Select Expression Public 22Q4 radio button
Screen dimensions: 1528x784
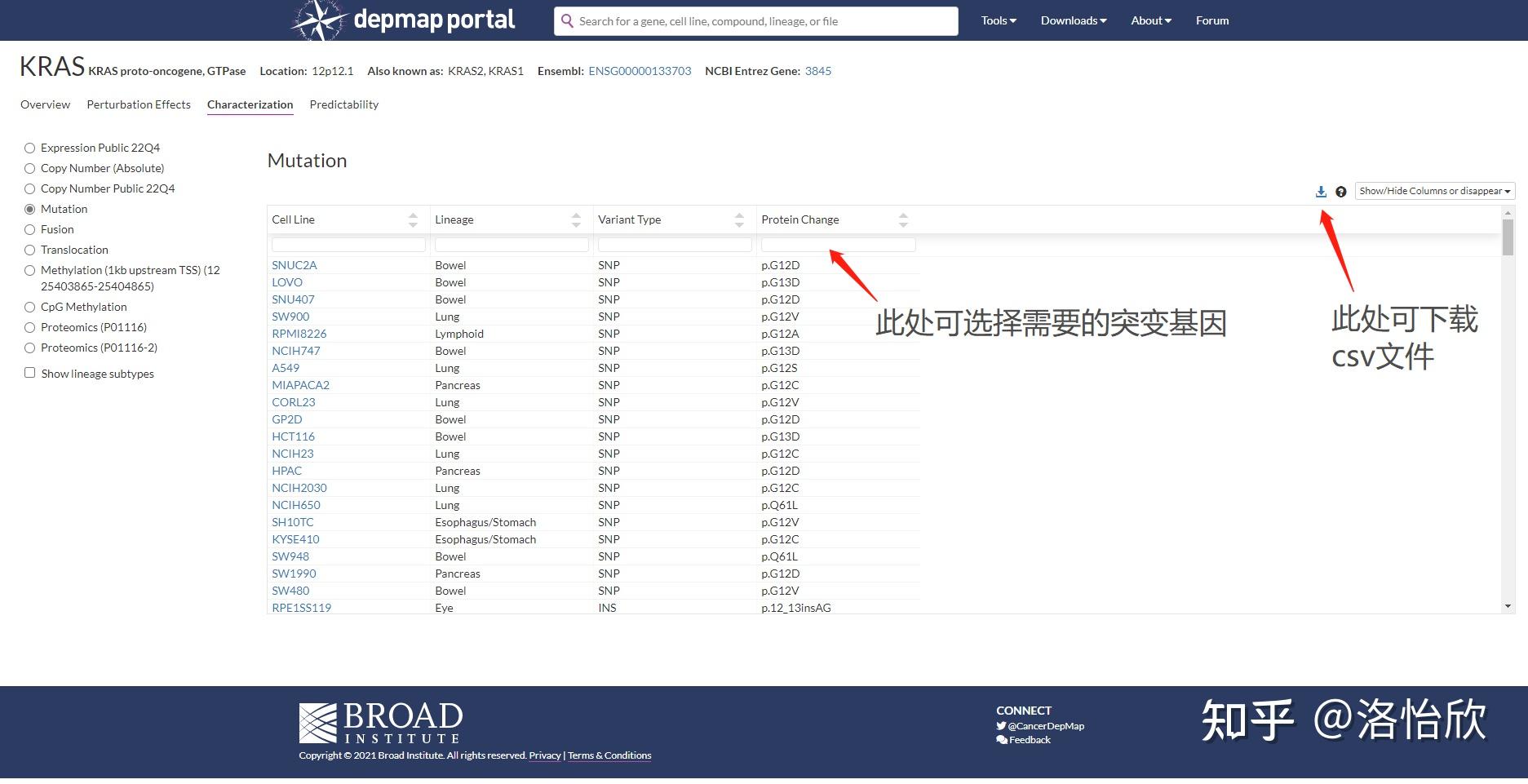(30, 148)
